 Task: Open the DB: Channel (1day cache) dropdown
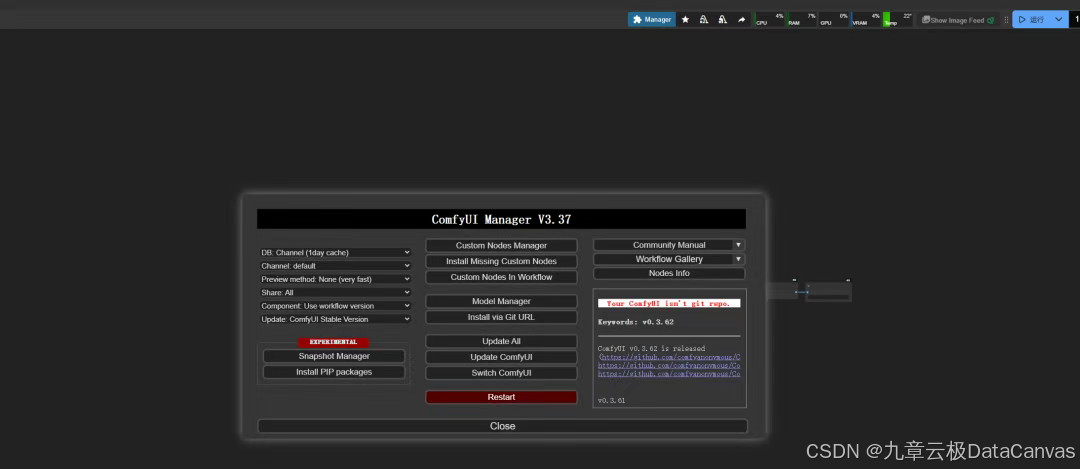point(335,253)
